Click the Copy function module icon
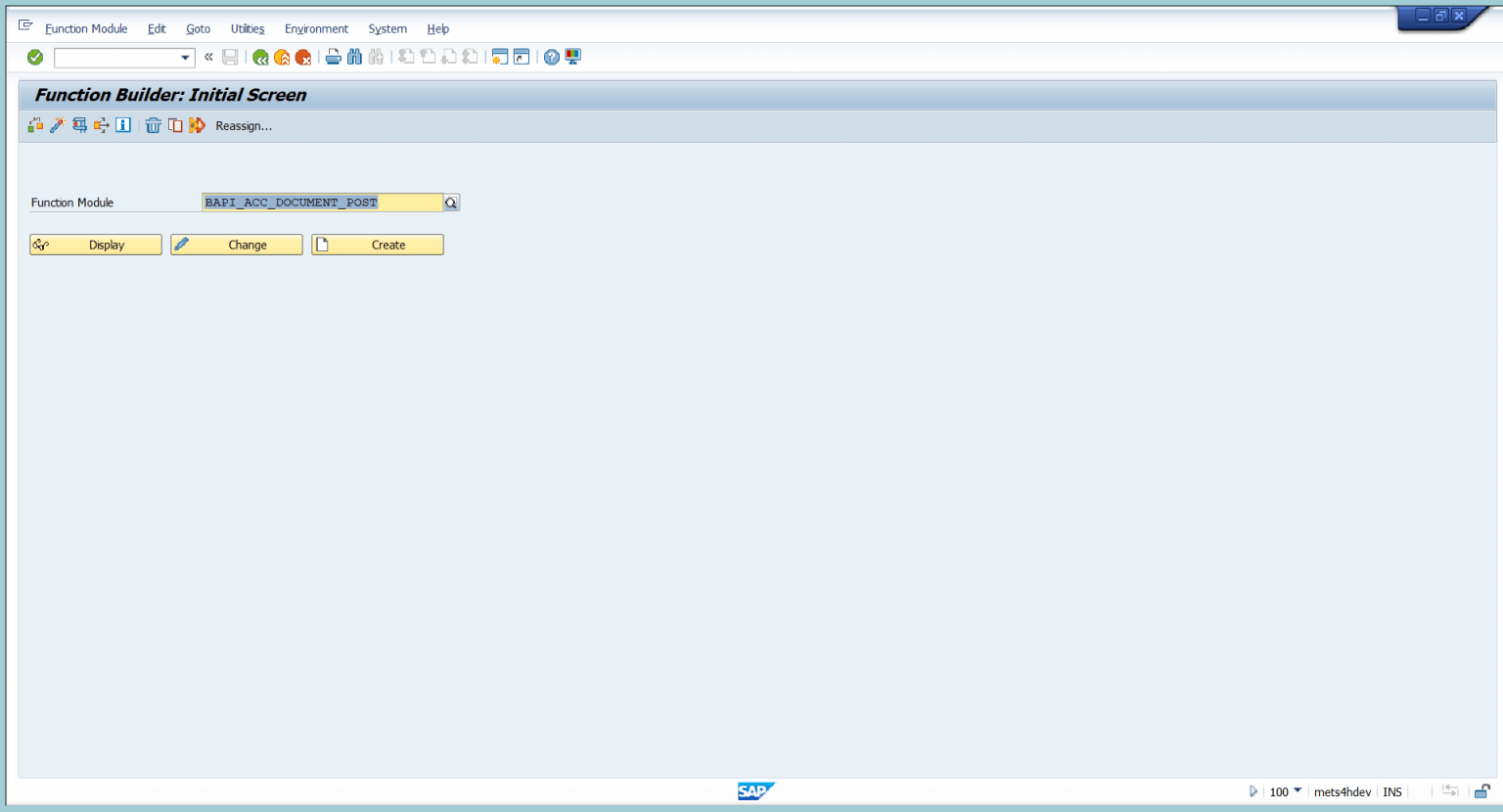Image resolution: width=1503 pixels, height=812 pixels. tap(175, 125)
